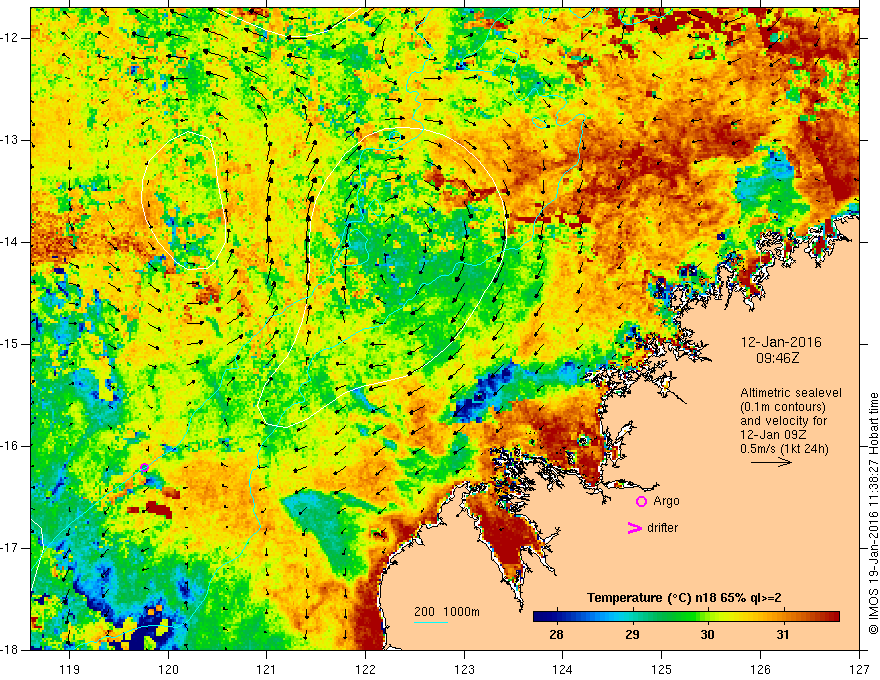The width and height of the screenshot is (880, 680).
Task: Click latitude axis label '-18'
Action: coord(10,650)
